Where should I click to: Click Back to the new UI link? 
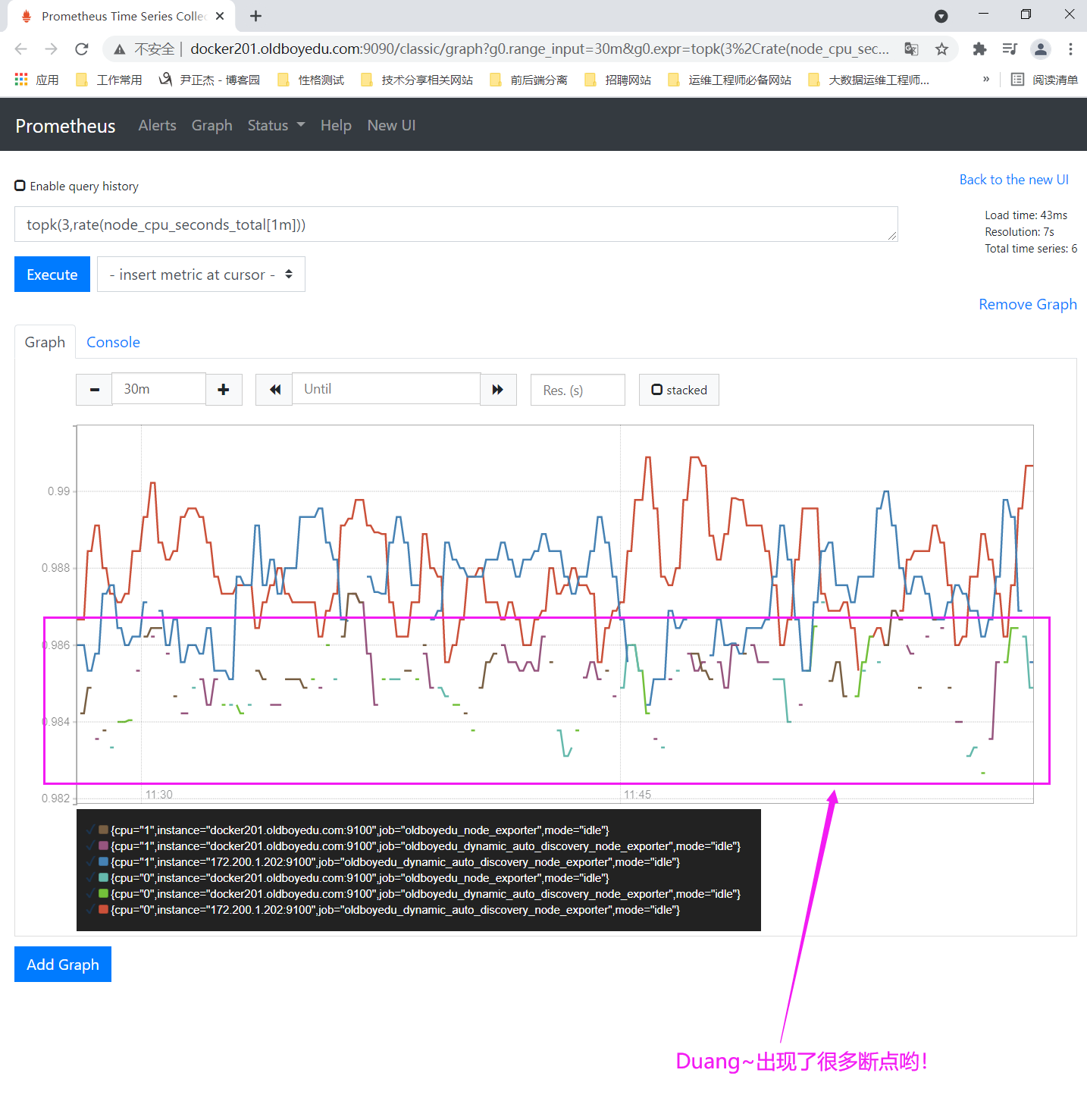[1013, 180]
